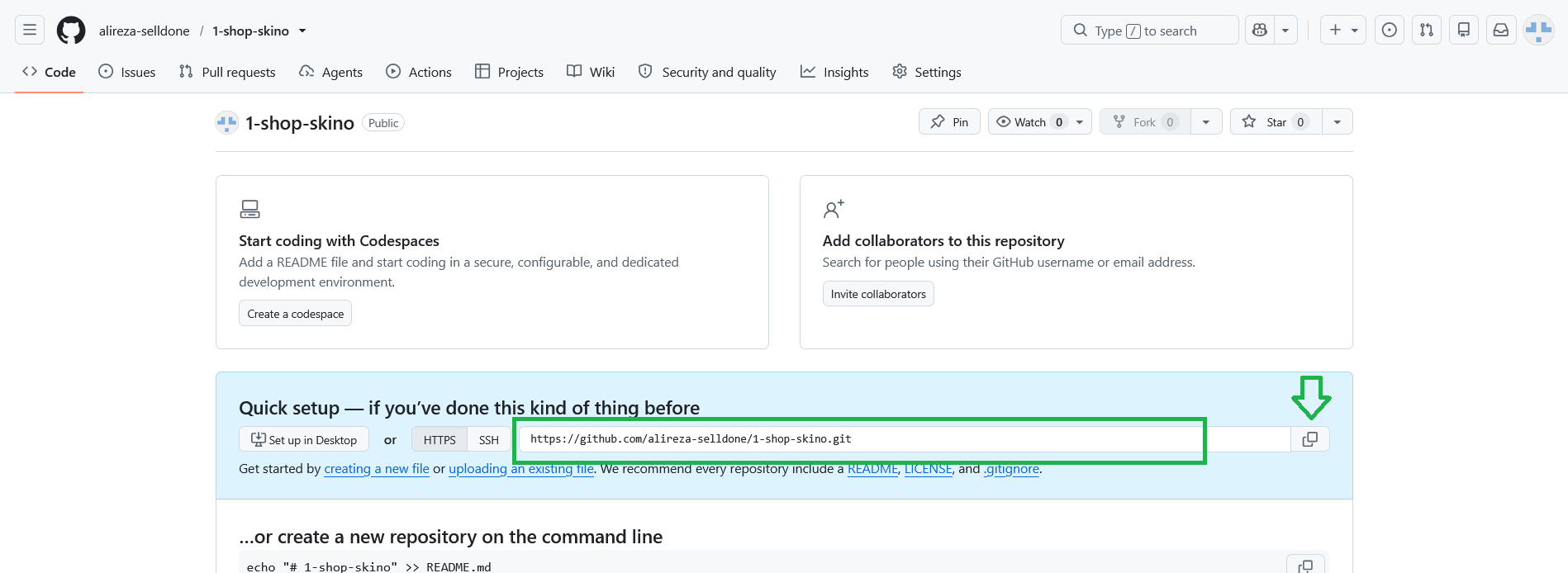Expand the Fork options dropdown arrow
This screenshot has width=1568, height=573.
(1206, 121)
